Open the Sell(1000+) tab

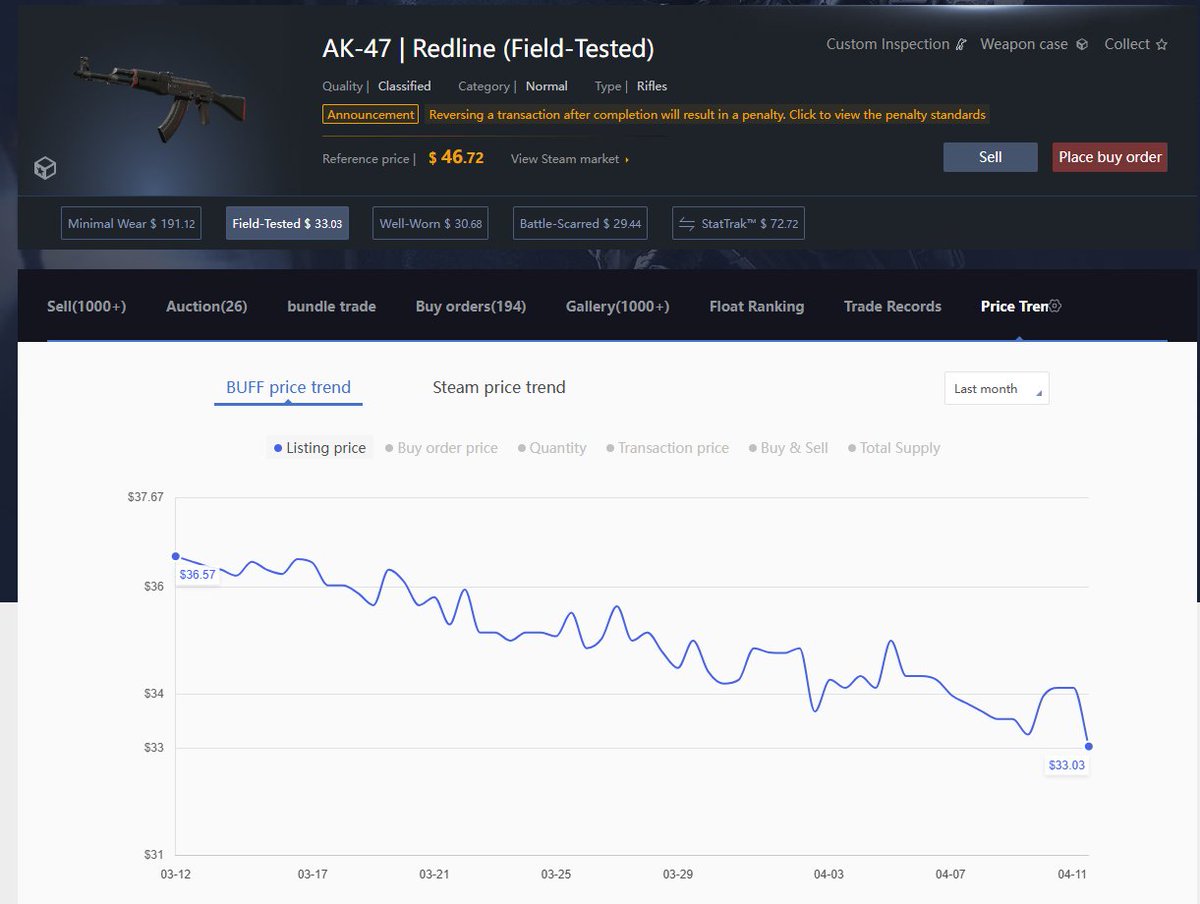pos(87,306)
